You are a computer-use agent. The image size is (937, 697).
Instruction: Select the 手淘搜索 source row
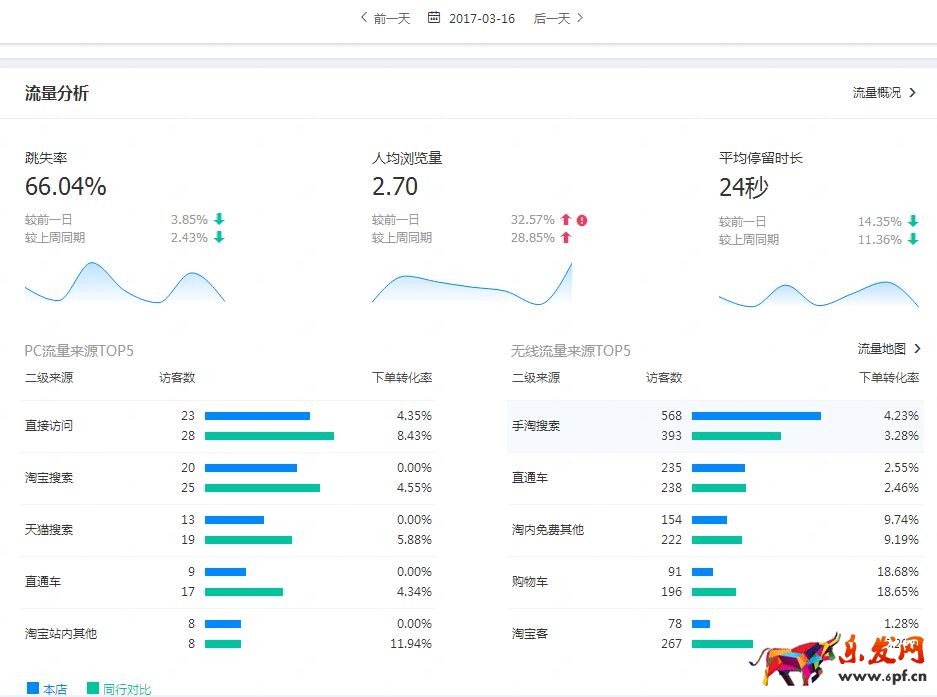pos(536,426)
